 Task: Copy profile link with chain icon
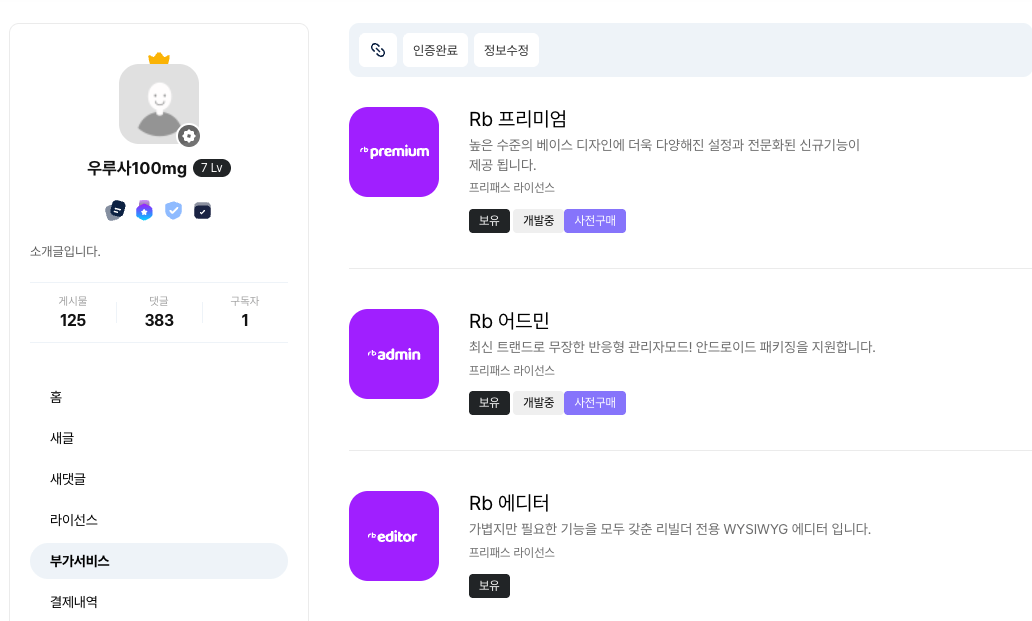(x=378, y=50)
